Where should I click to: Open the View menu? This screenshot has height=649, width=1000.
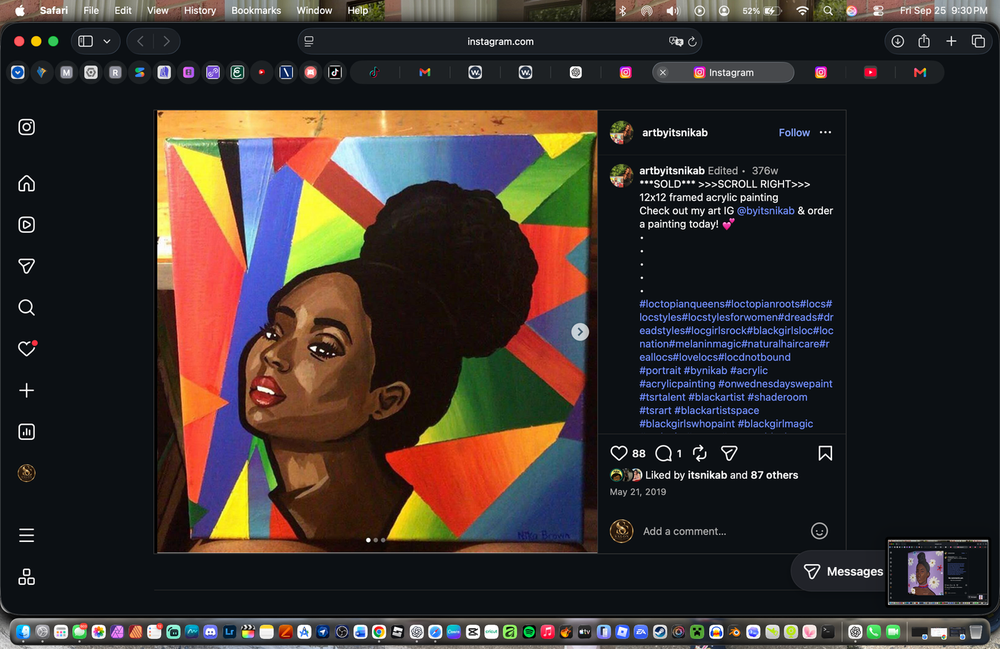(158, 10)
